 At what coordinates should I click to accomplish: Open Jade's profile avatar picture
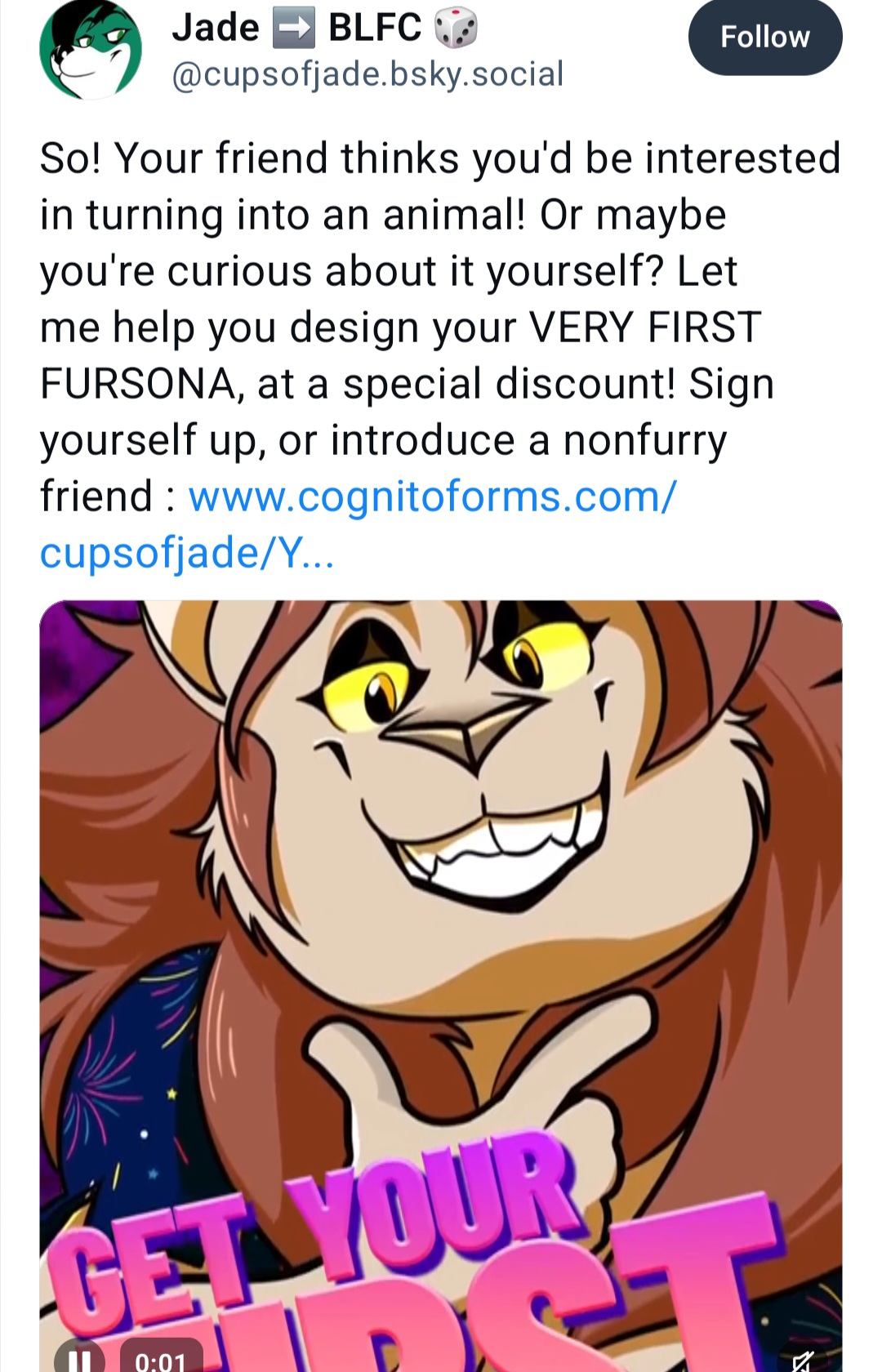91,50
